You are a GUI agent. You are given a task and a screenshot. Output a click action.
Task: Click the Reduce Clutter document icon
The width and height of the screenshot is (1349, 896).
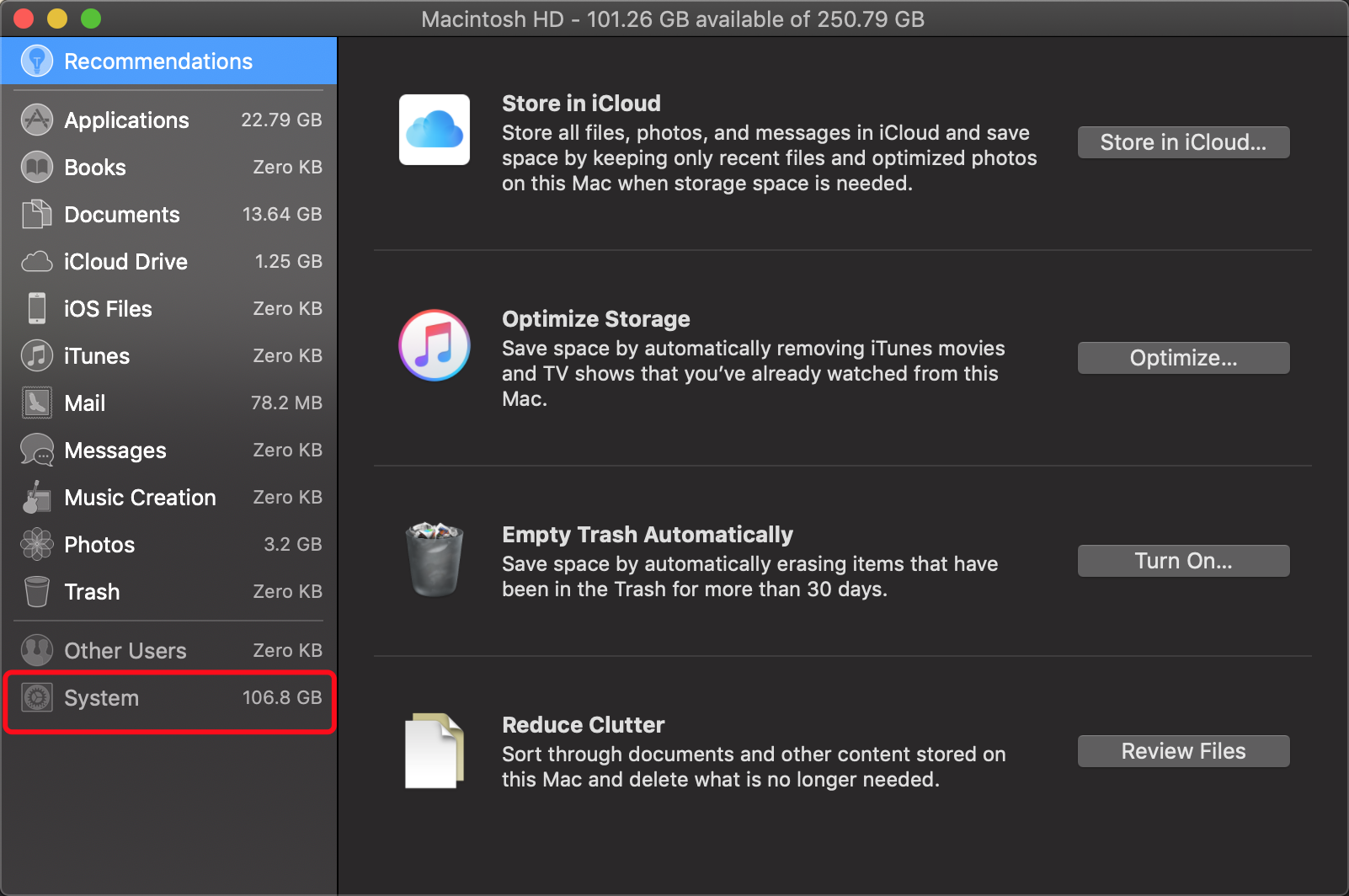pos(435,750)
